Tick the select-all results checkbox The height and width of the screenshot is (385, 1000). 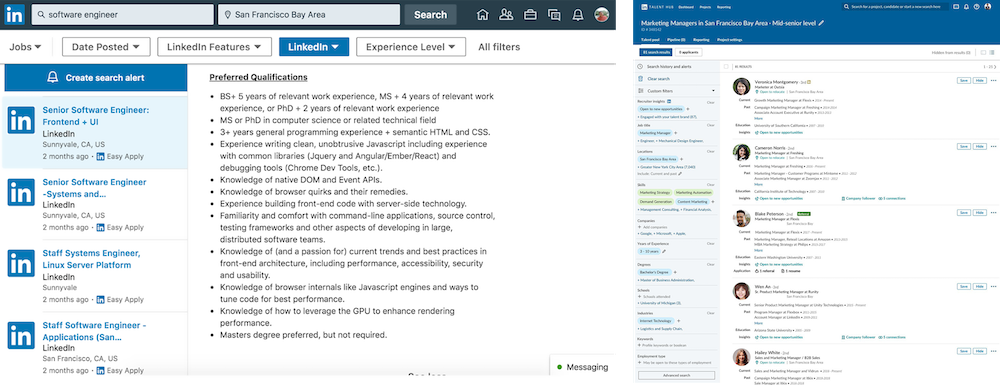726,66
